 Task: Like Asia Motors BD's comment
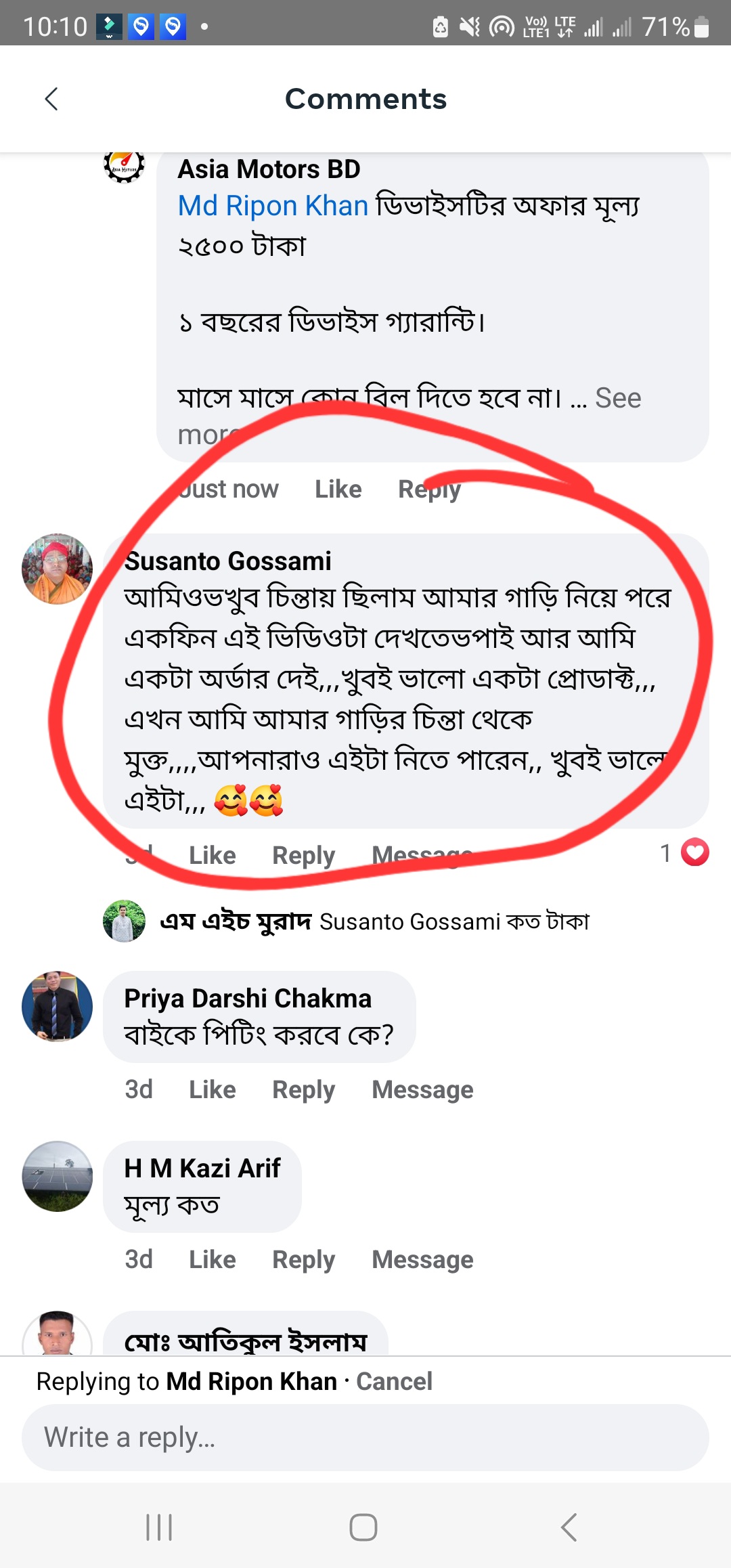point(338,489)
